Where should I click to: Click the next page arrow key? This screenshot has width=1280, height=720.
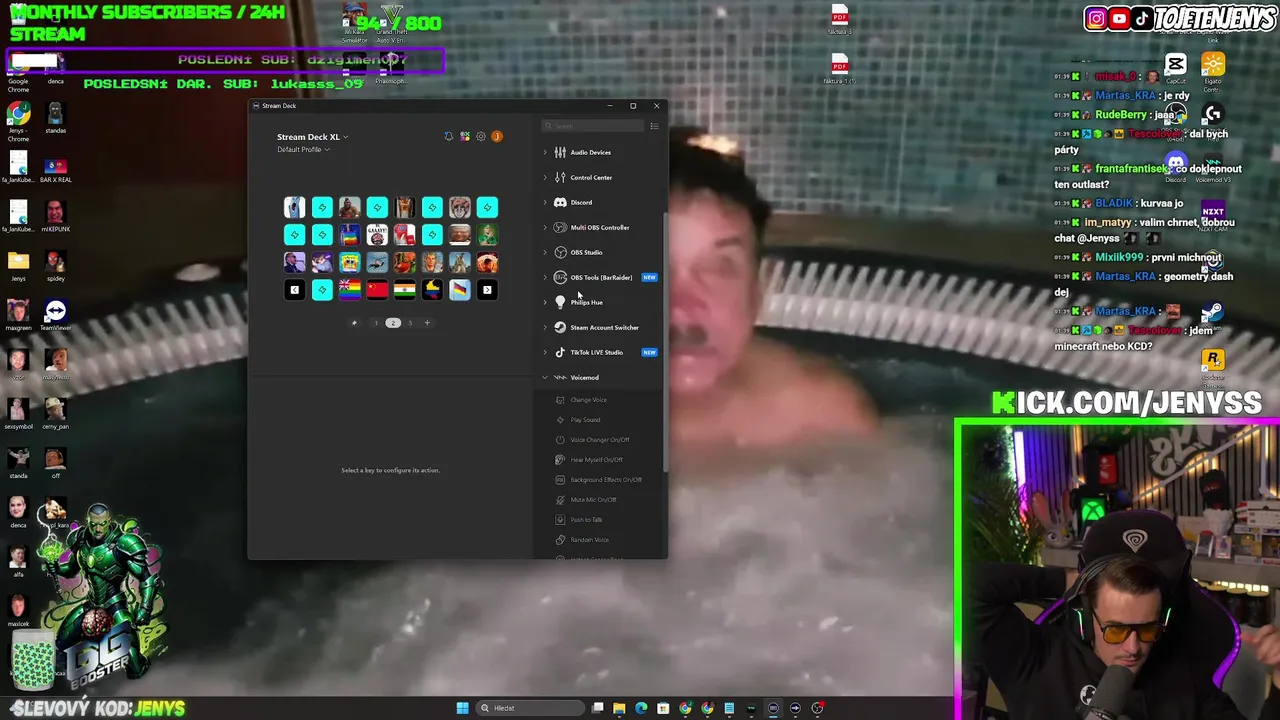tap(487, 290)
